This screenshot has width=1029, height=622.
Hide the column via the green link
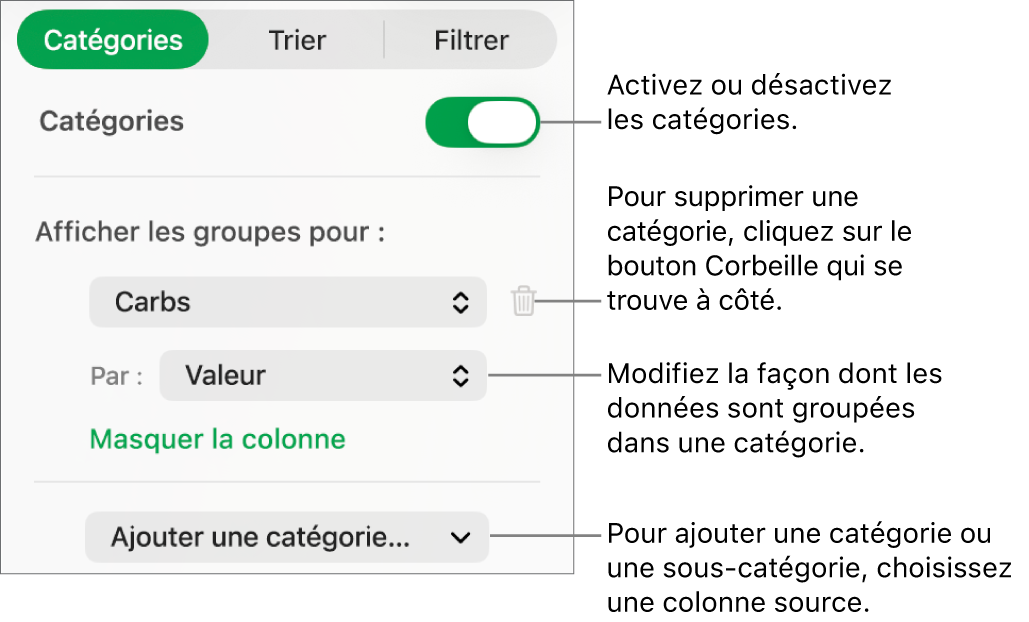coord(217,438)
